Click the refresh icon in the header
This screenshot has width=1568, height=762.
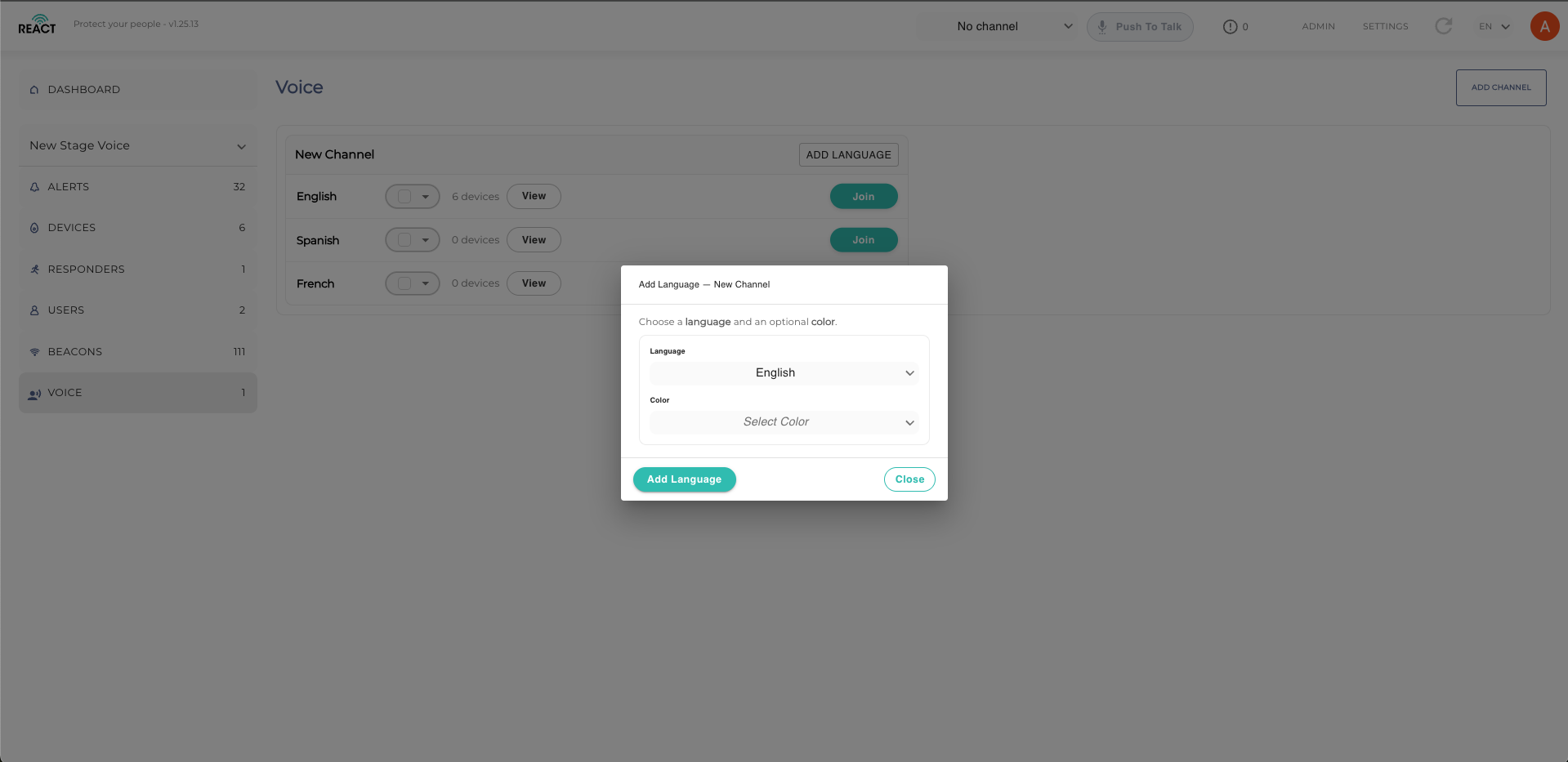coord(1444,26)
